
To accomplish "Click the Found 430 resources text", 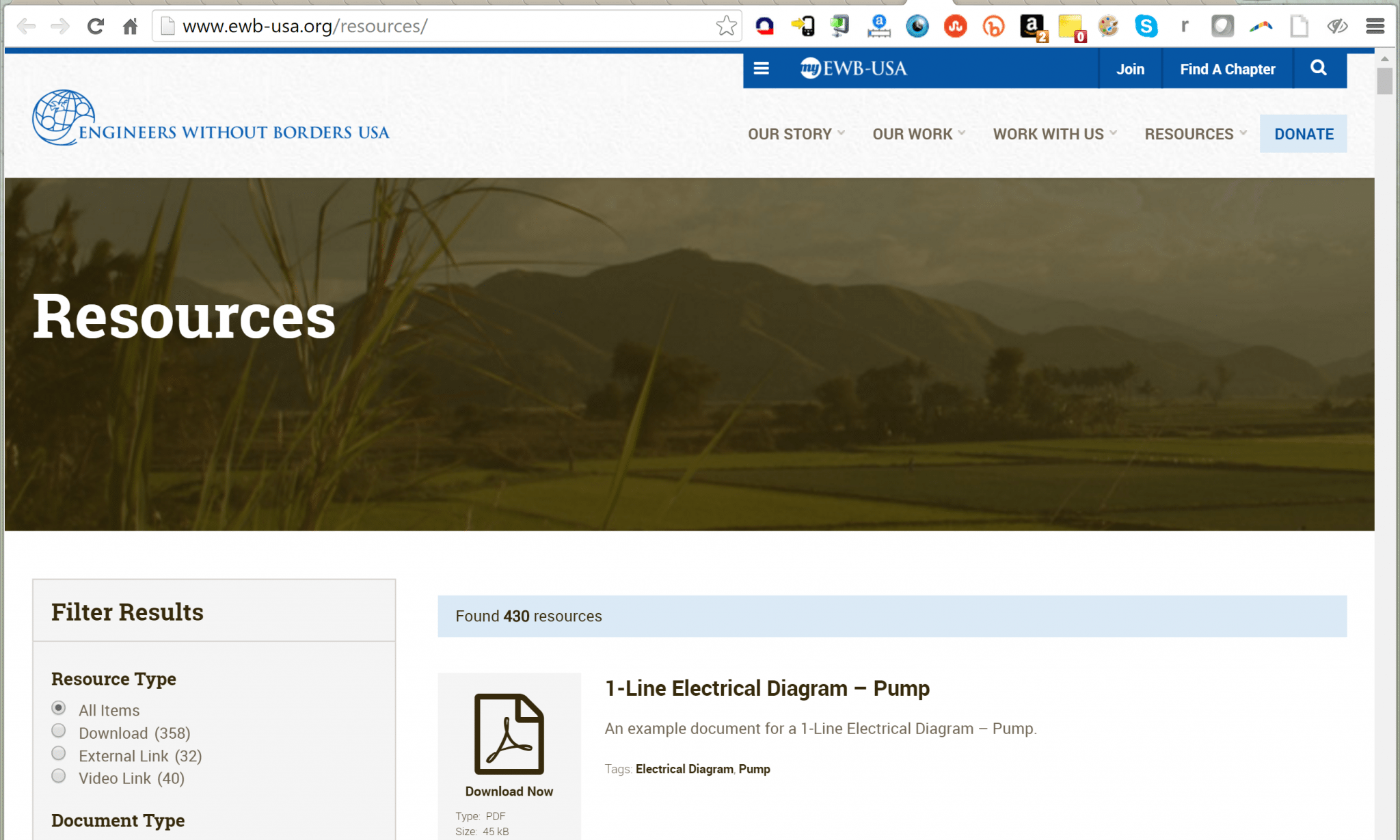I will coord(528,617).
